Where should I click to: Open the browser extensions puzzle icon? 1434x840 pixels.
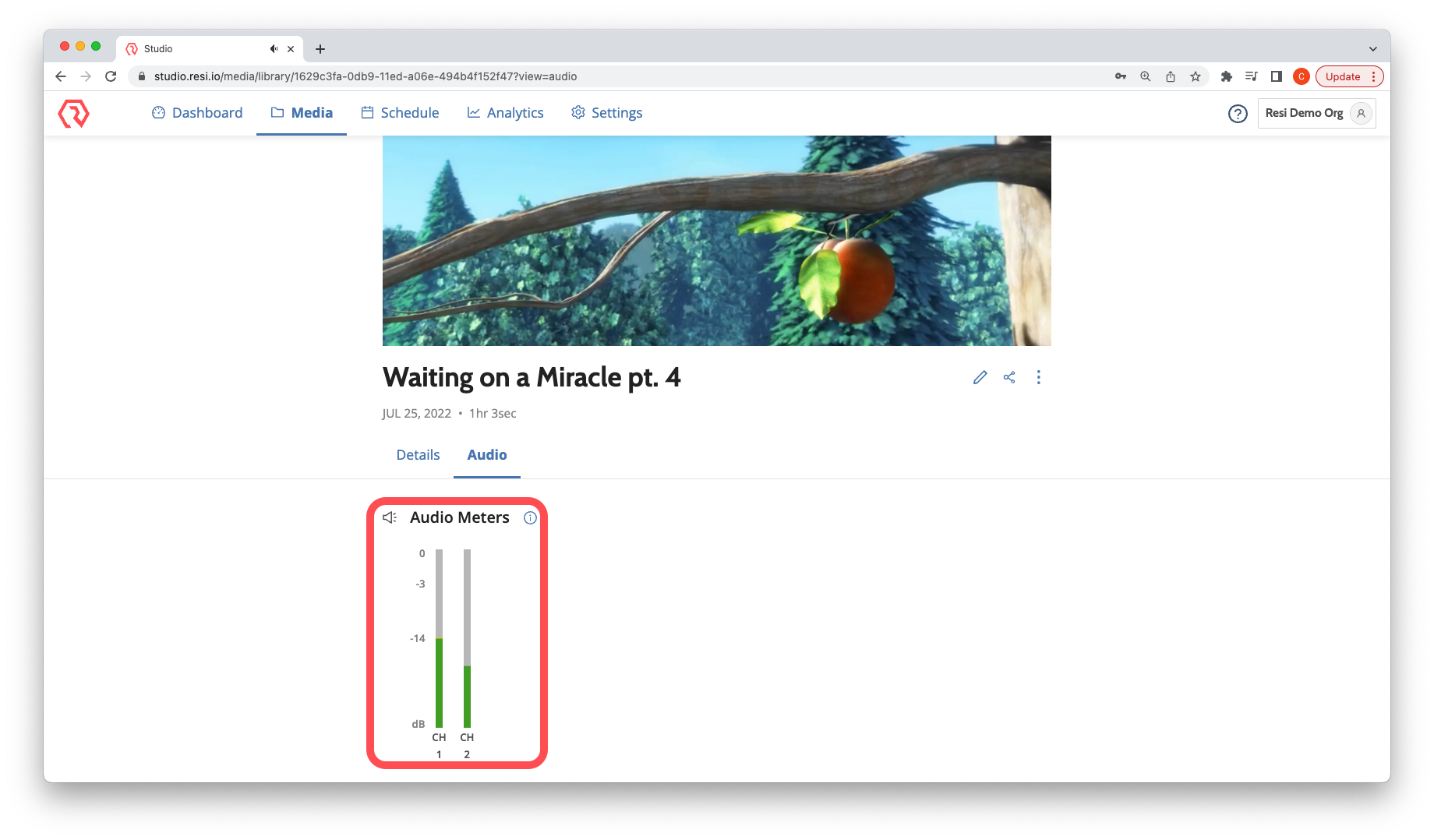point(1226,76)
